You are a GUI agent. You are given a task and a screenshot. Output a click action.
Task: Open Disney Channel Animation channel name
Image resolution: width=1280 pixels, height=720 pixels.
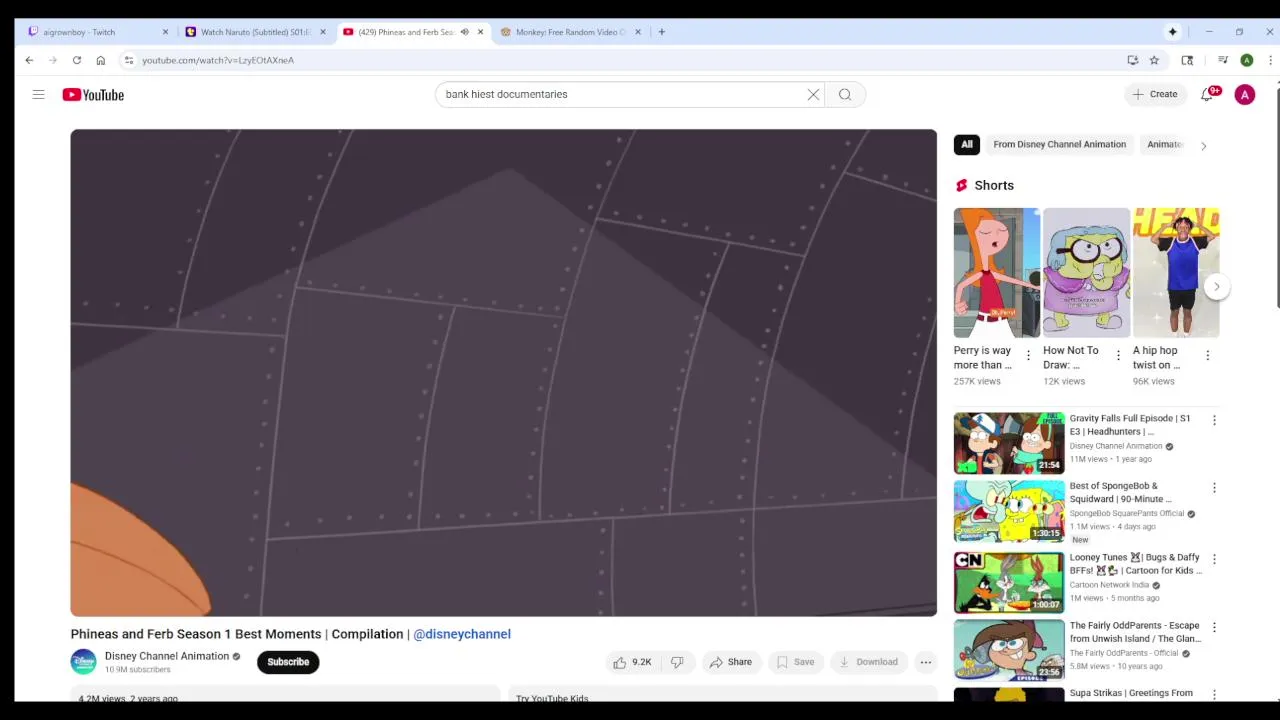click(167, 656)
